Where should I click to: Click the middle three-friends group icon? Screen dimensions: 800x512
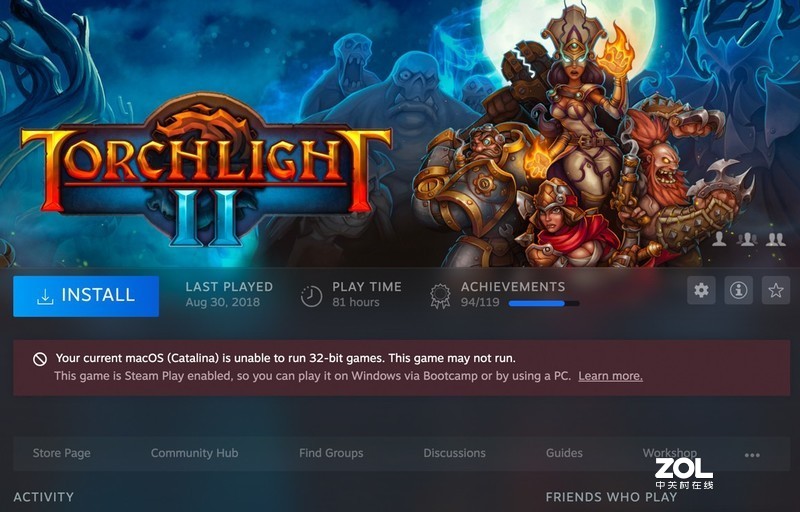pos(746,239)
